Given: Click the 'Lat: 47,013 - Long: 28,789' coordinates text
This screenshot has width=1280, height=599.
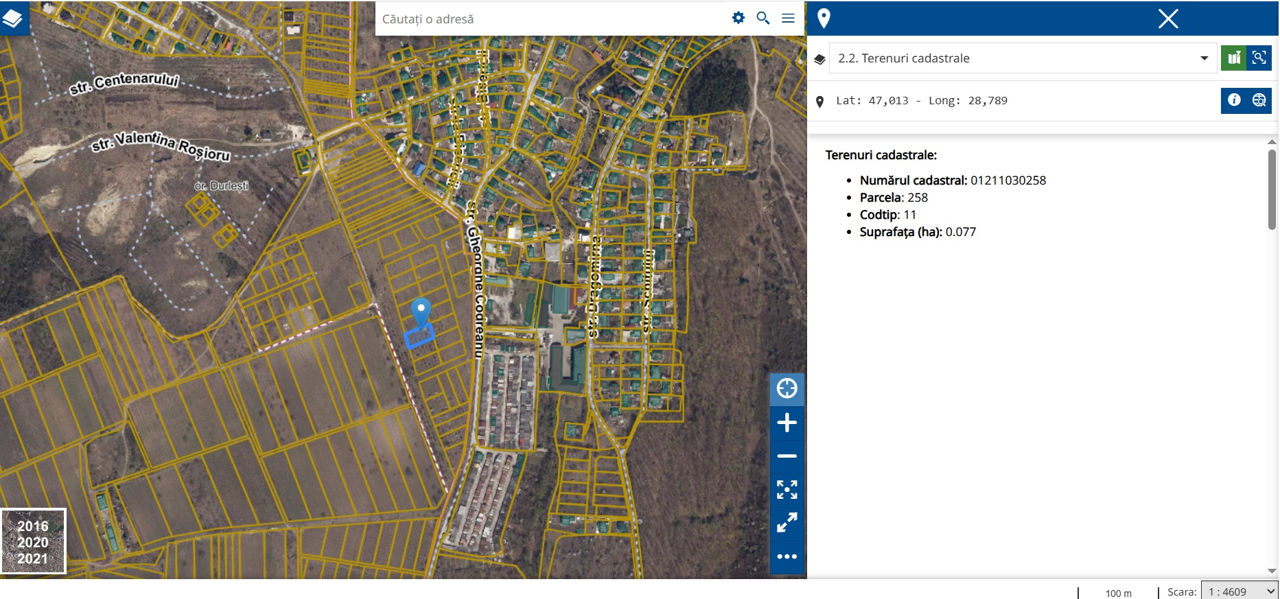Looking at the screenshot, I should click(x=921, y=101).
